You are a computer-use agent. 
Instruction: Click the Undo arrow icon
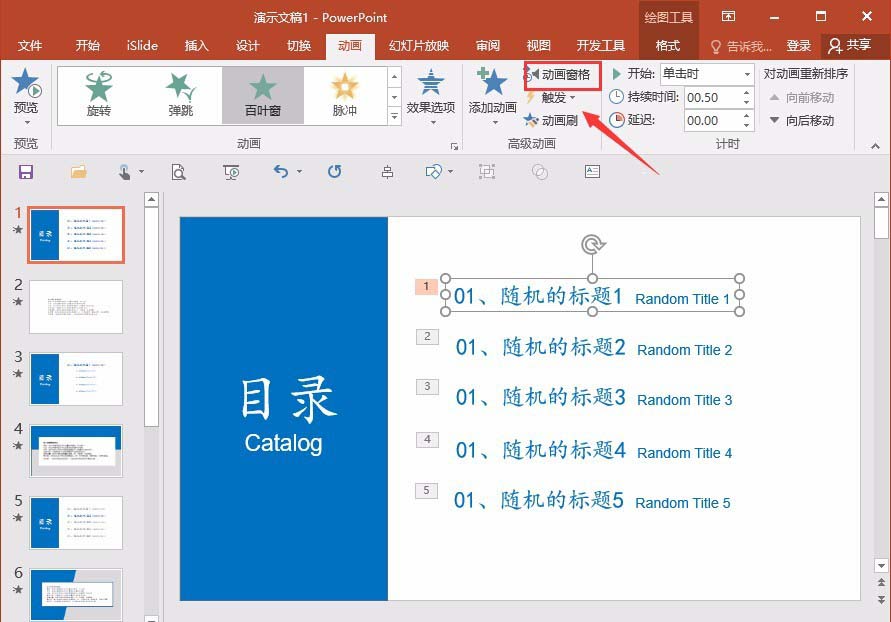pyautogui.click(x=281, y=172)
